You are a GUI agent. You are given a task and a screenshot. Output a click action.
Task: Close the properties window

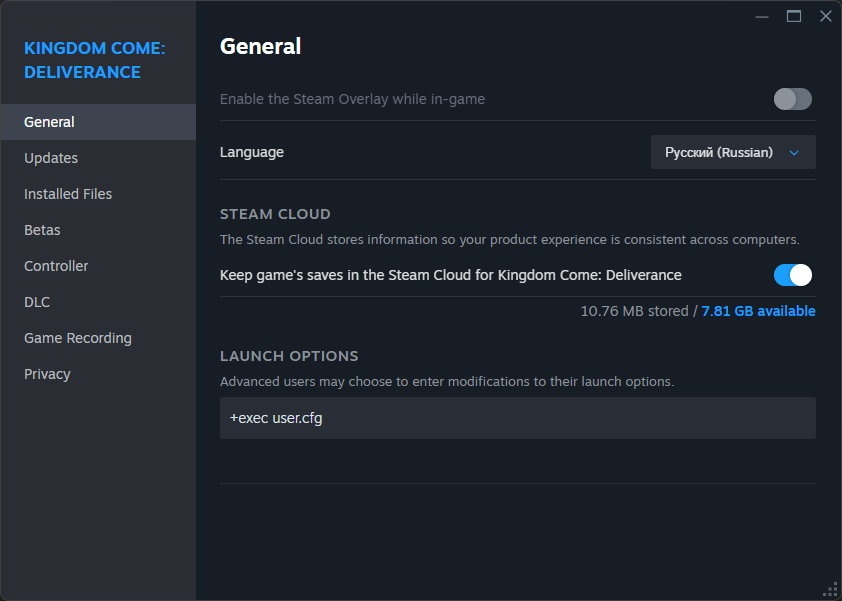tap(826, 17)
